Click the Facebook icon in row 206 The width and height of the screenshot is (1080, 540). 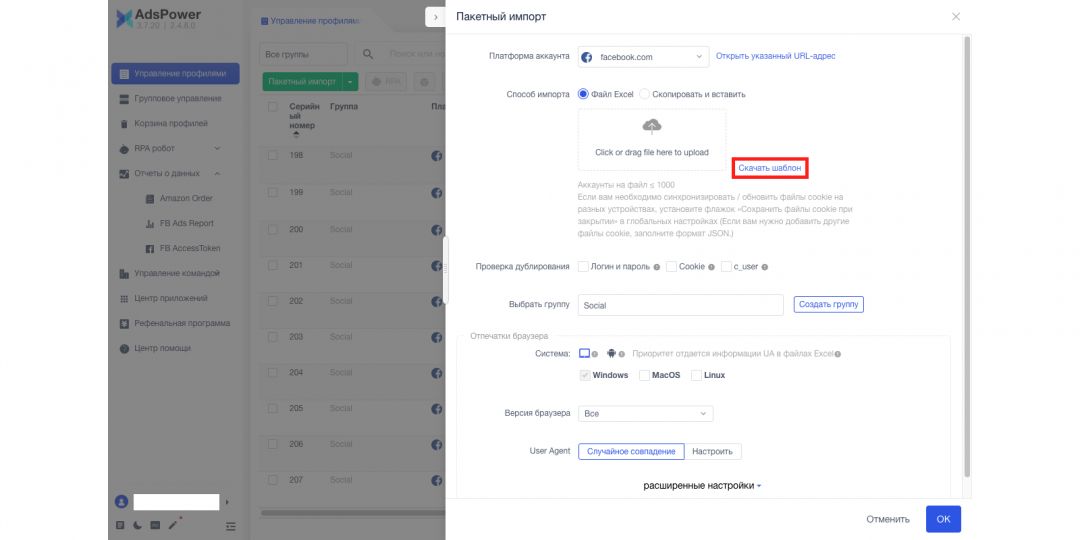[x=437, y=444]
